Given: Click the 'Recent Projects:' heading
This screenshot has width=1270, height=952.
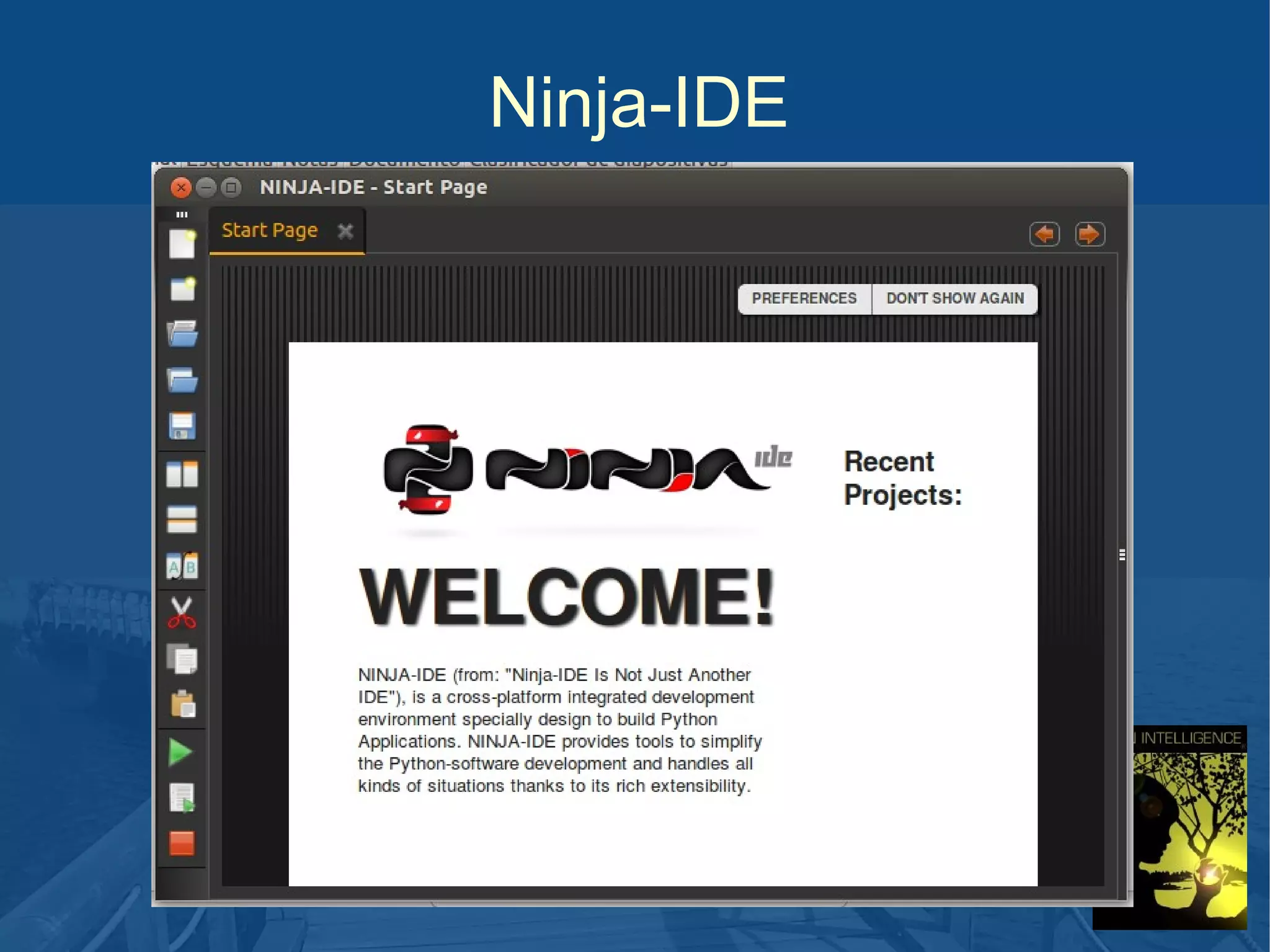Looking at the screenshot, I should [x=903, y=478].
